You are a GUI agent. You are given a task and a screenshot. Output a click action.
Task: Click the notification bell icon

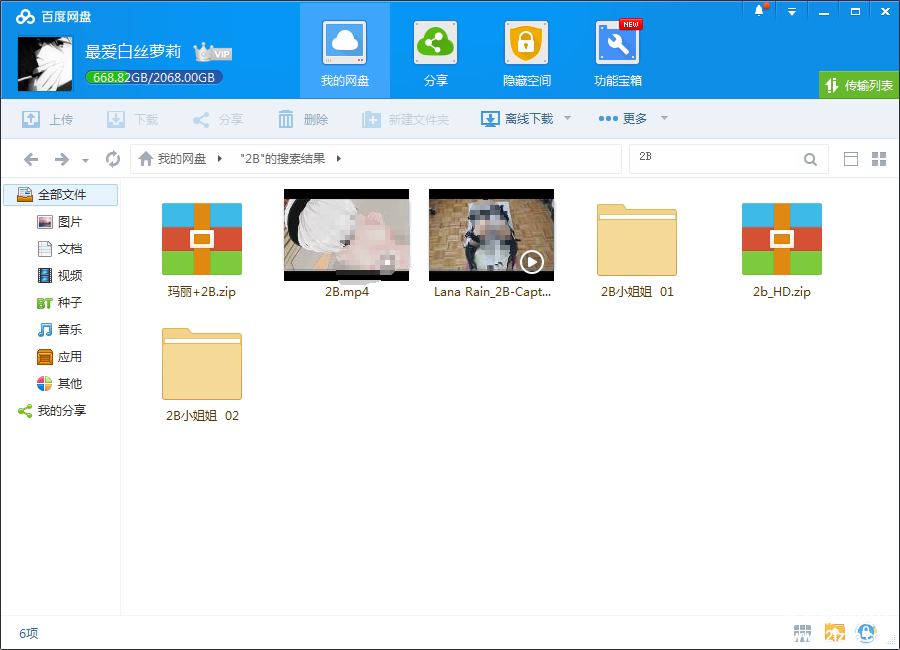click(x=759, y=11)
